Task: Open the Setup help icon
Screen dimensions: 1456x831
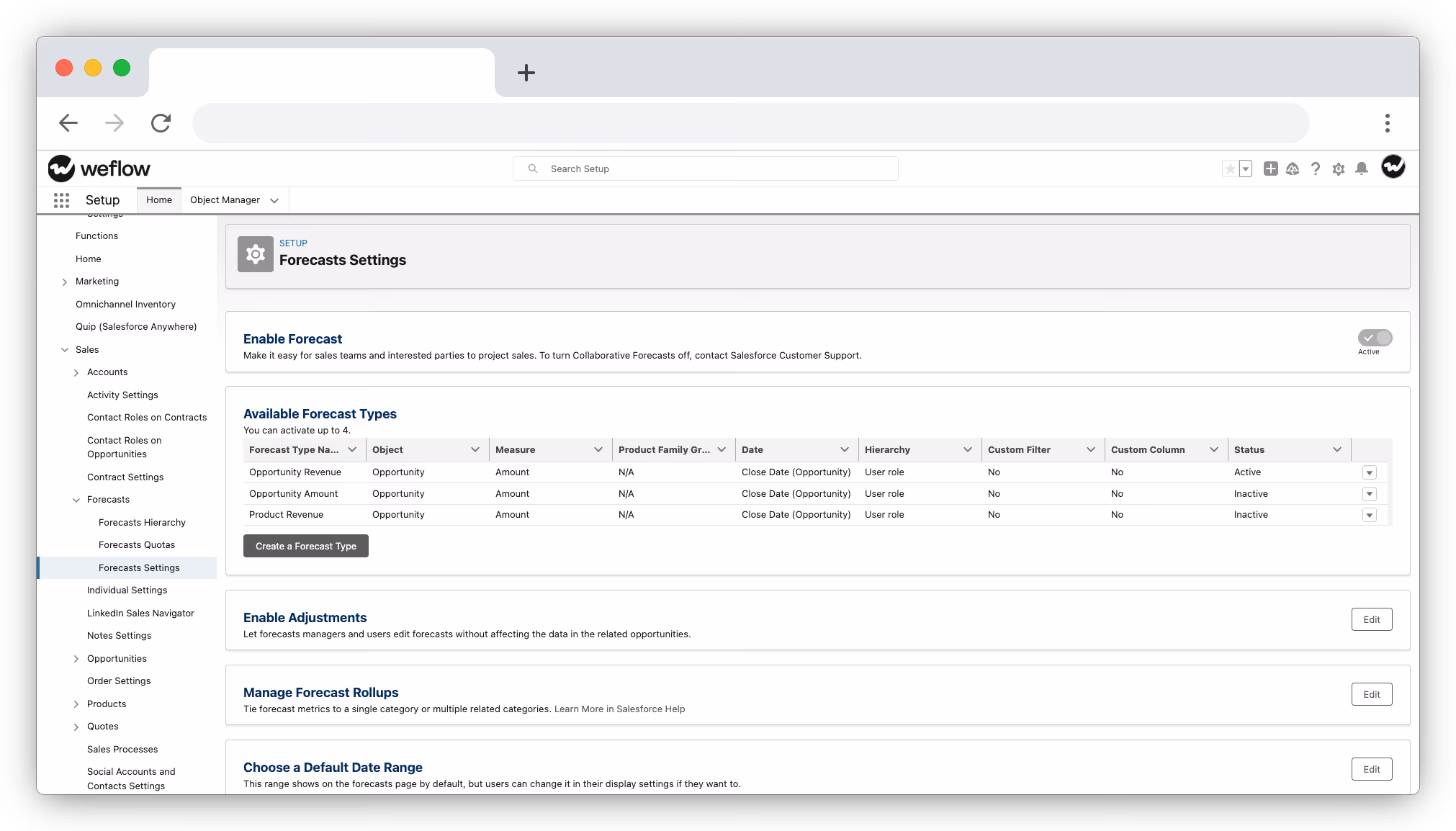Action: pos(1315,168)
